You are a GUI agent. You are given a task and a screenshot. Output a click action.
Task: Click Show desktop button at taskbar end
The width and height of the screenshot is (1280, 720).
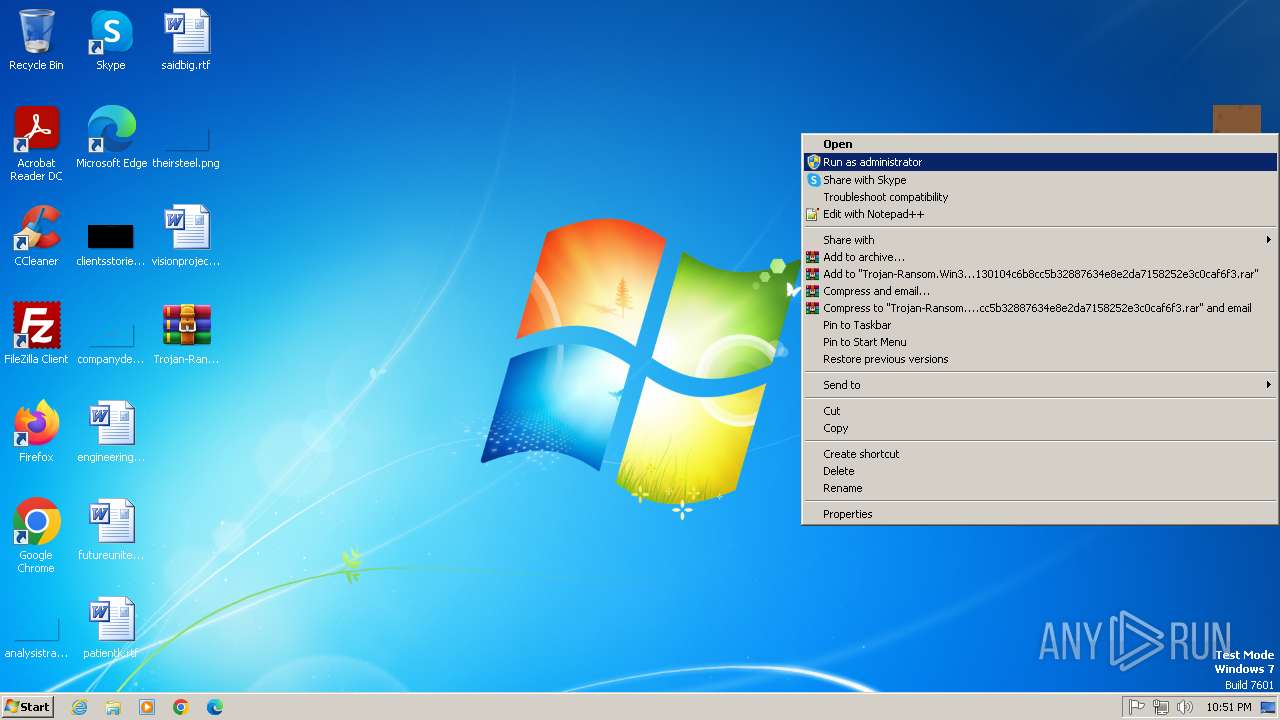tap(1269, 707)
